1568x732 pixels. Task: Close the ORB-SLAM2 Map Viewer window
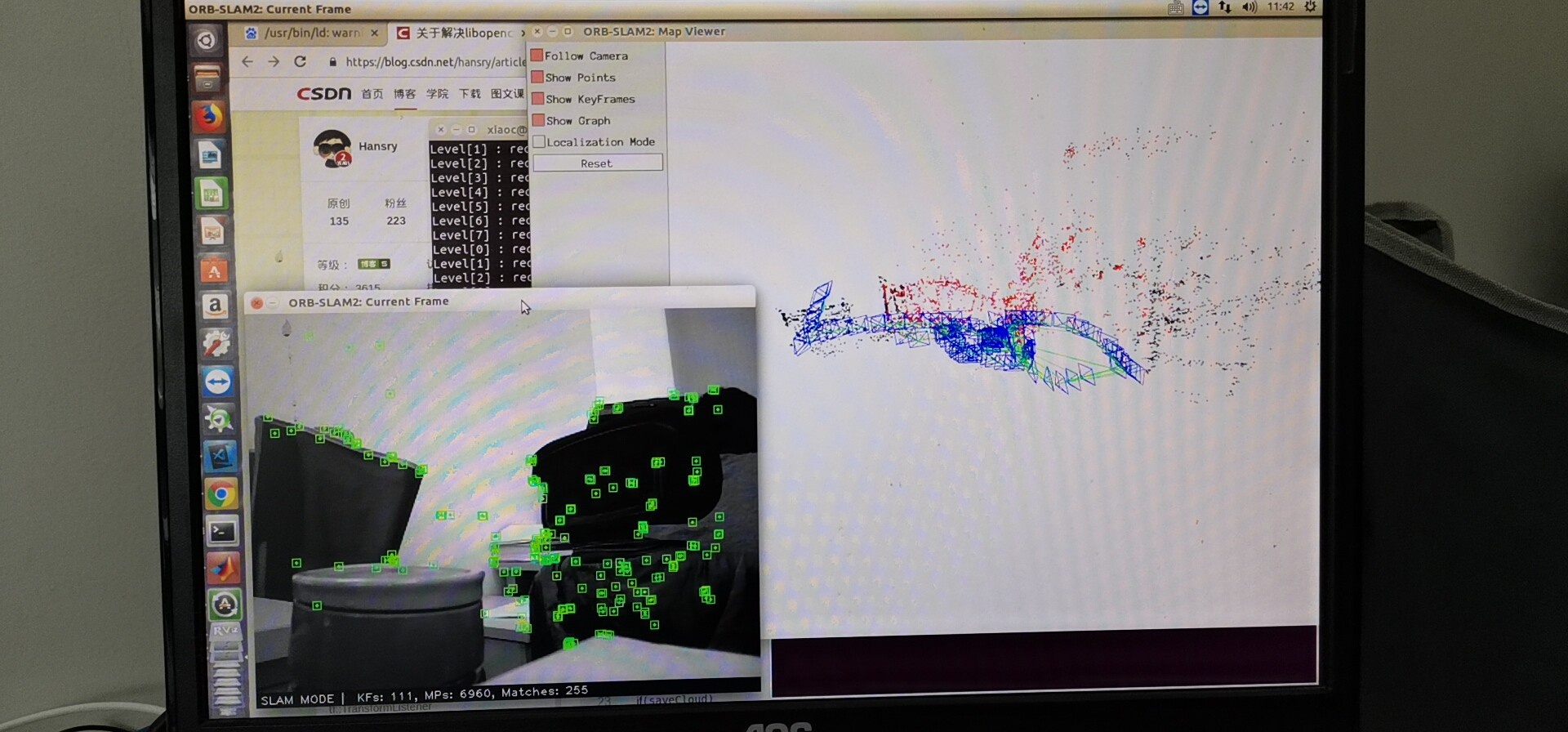(537, 31)
